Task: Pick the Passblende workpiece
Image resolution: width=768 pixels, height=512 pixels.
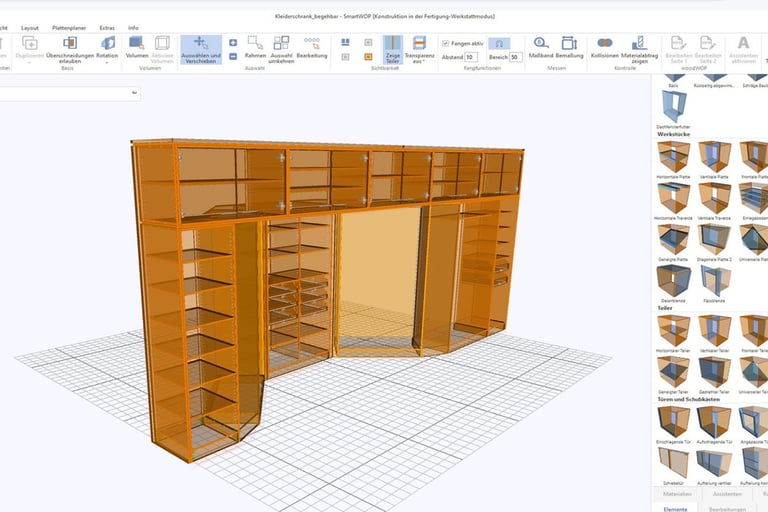Action: tap(714, 284)
